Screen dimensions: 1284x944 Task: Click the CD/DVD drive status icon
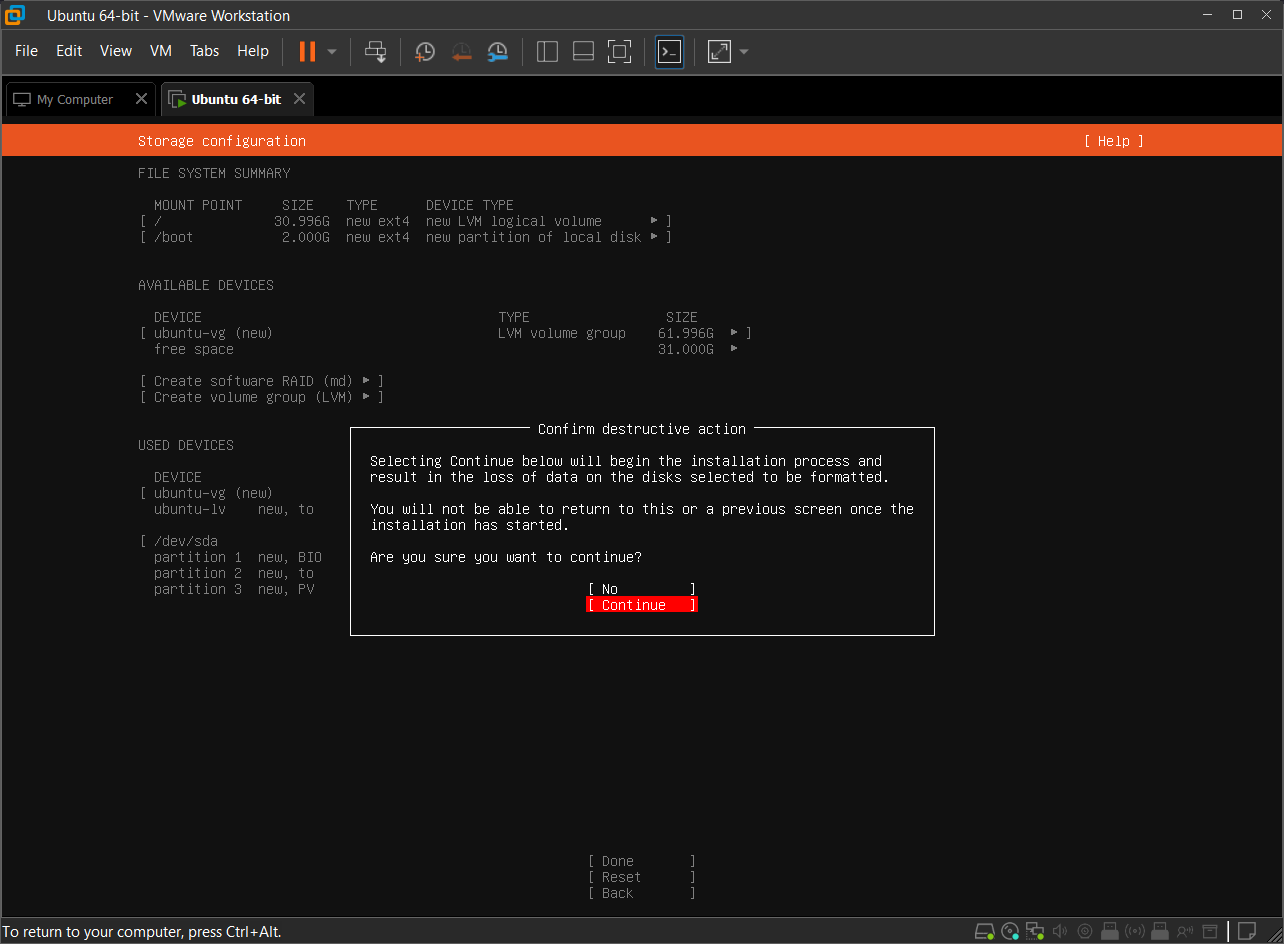pos(1010,931)
